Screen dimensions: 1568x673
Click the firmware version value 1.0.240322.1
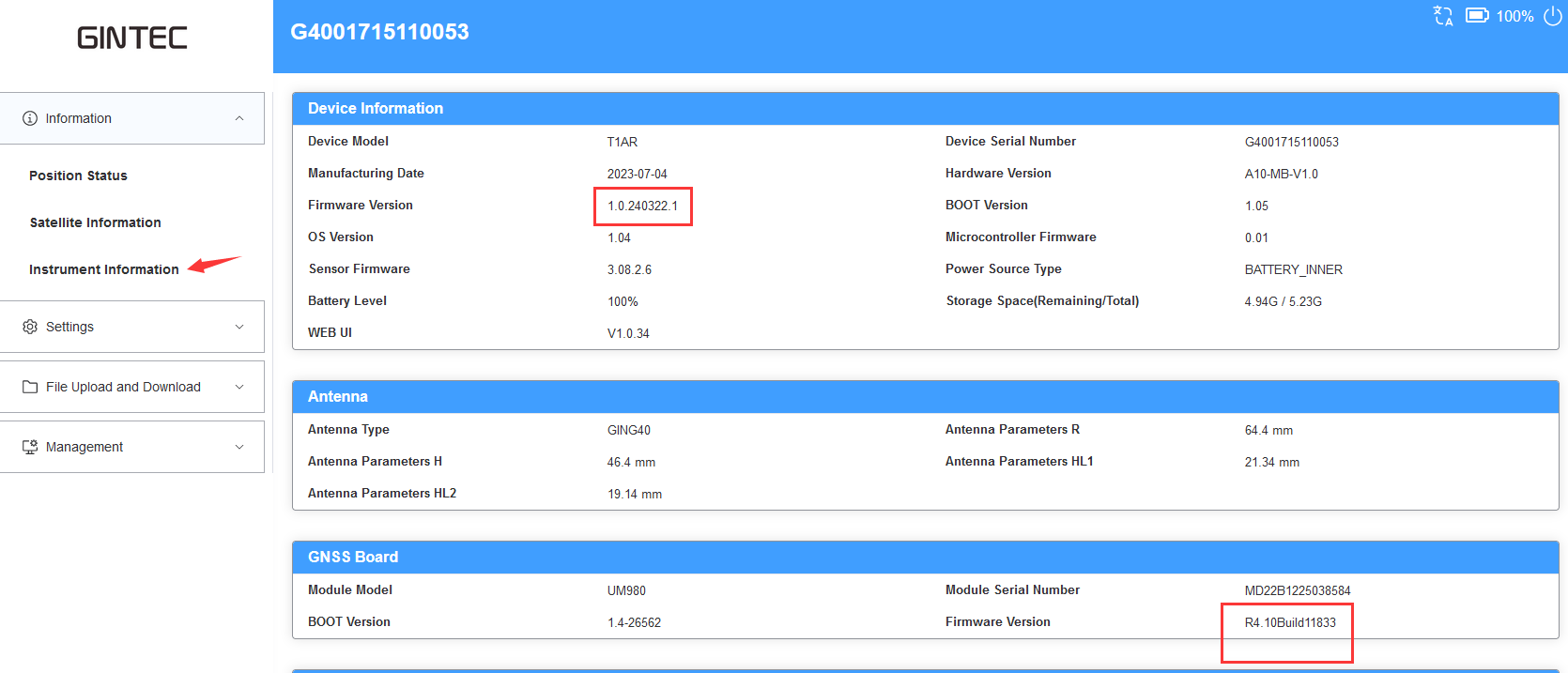[x=642, y=206]
